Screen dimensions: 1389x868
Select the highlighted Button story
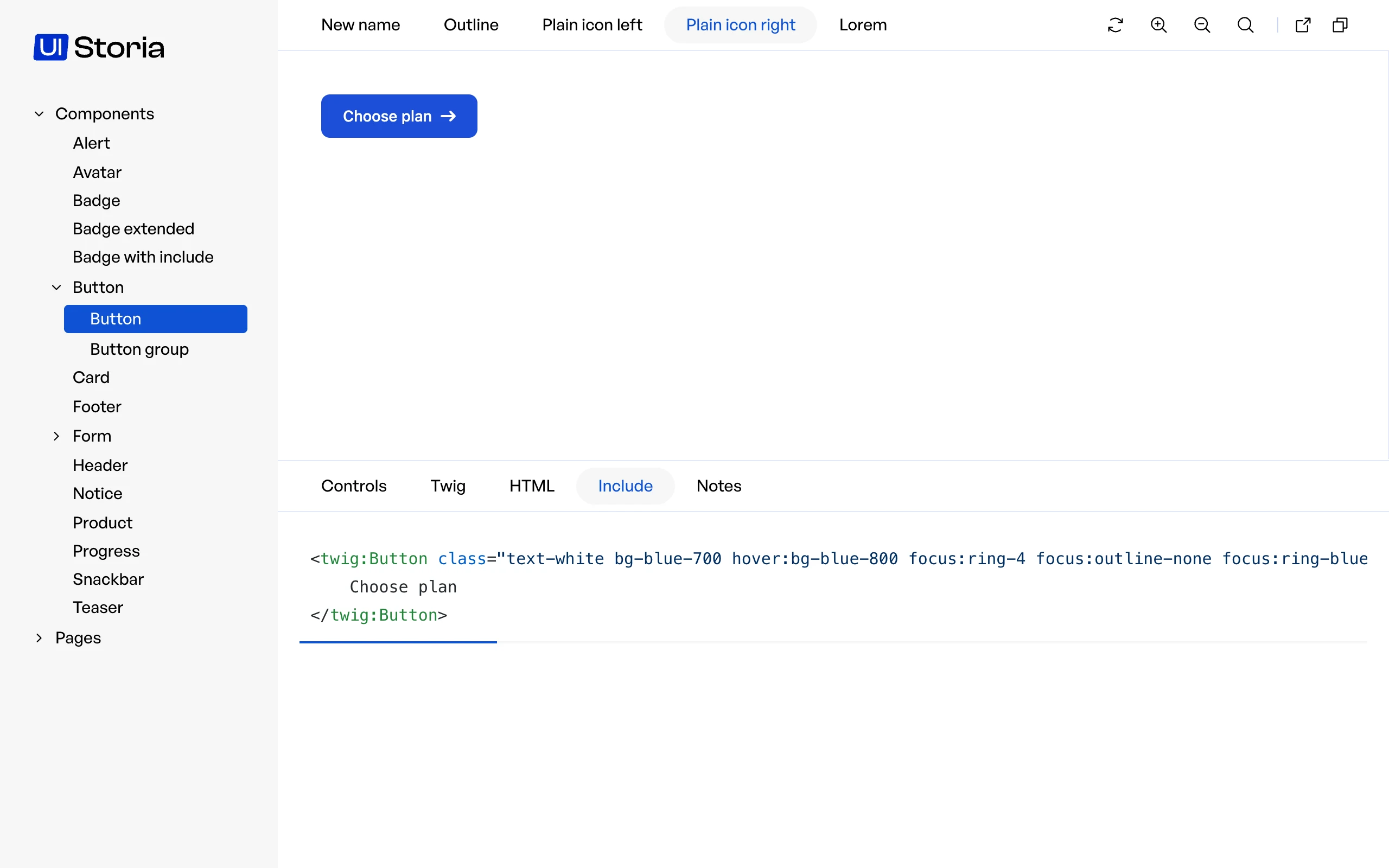pos(156,318)
